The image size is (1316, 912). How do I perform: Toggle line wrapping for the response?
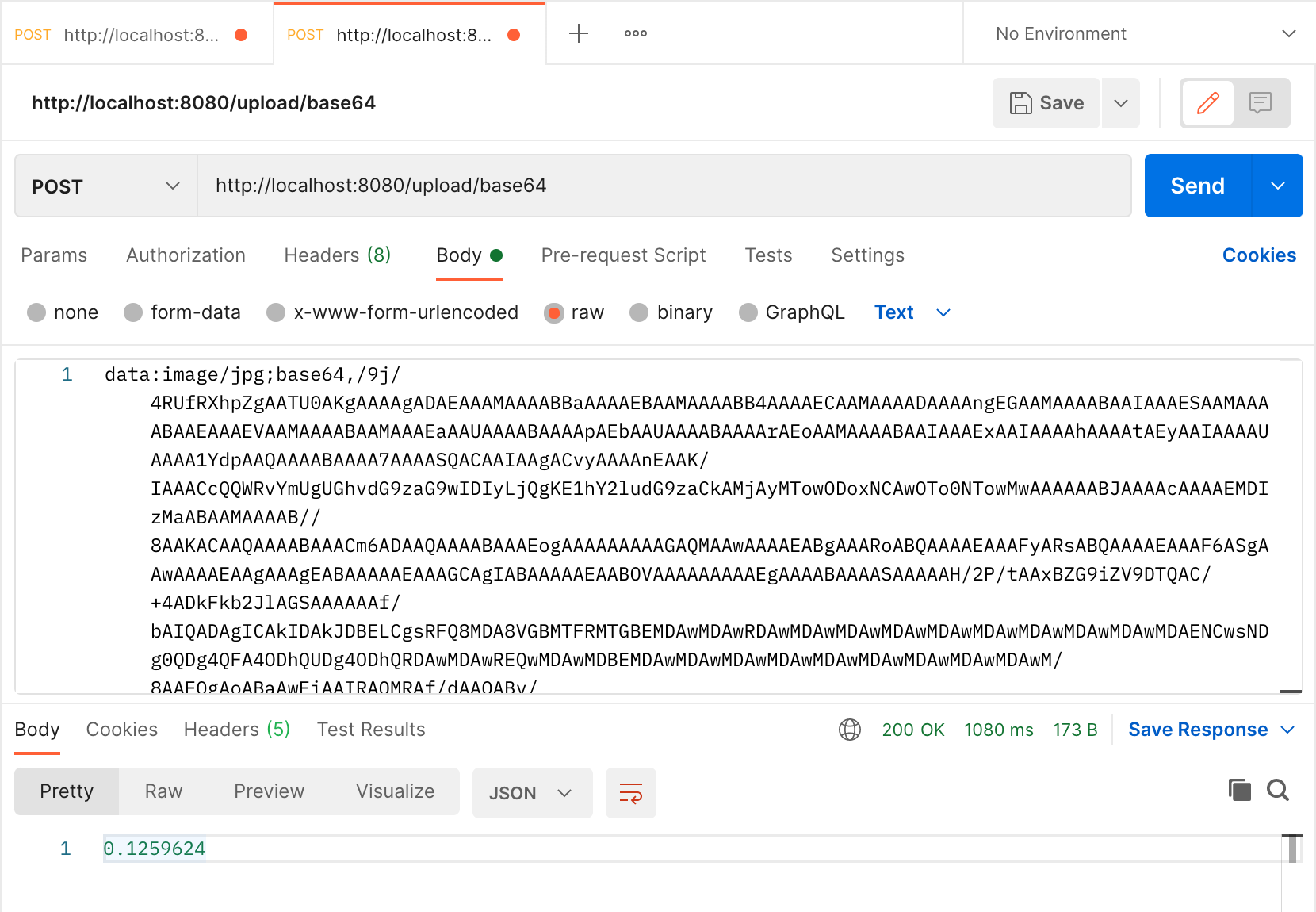(x=630, y=792)
